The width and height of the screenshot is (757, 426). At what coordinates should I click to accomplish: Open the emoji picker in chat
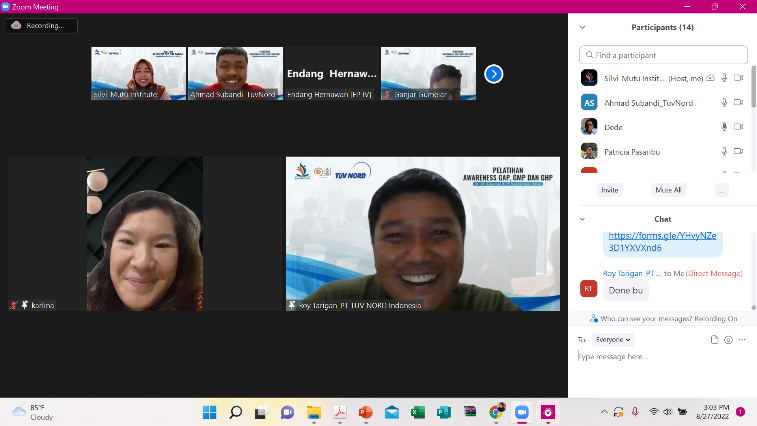[728, 340]
